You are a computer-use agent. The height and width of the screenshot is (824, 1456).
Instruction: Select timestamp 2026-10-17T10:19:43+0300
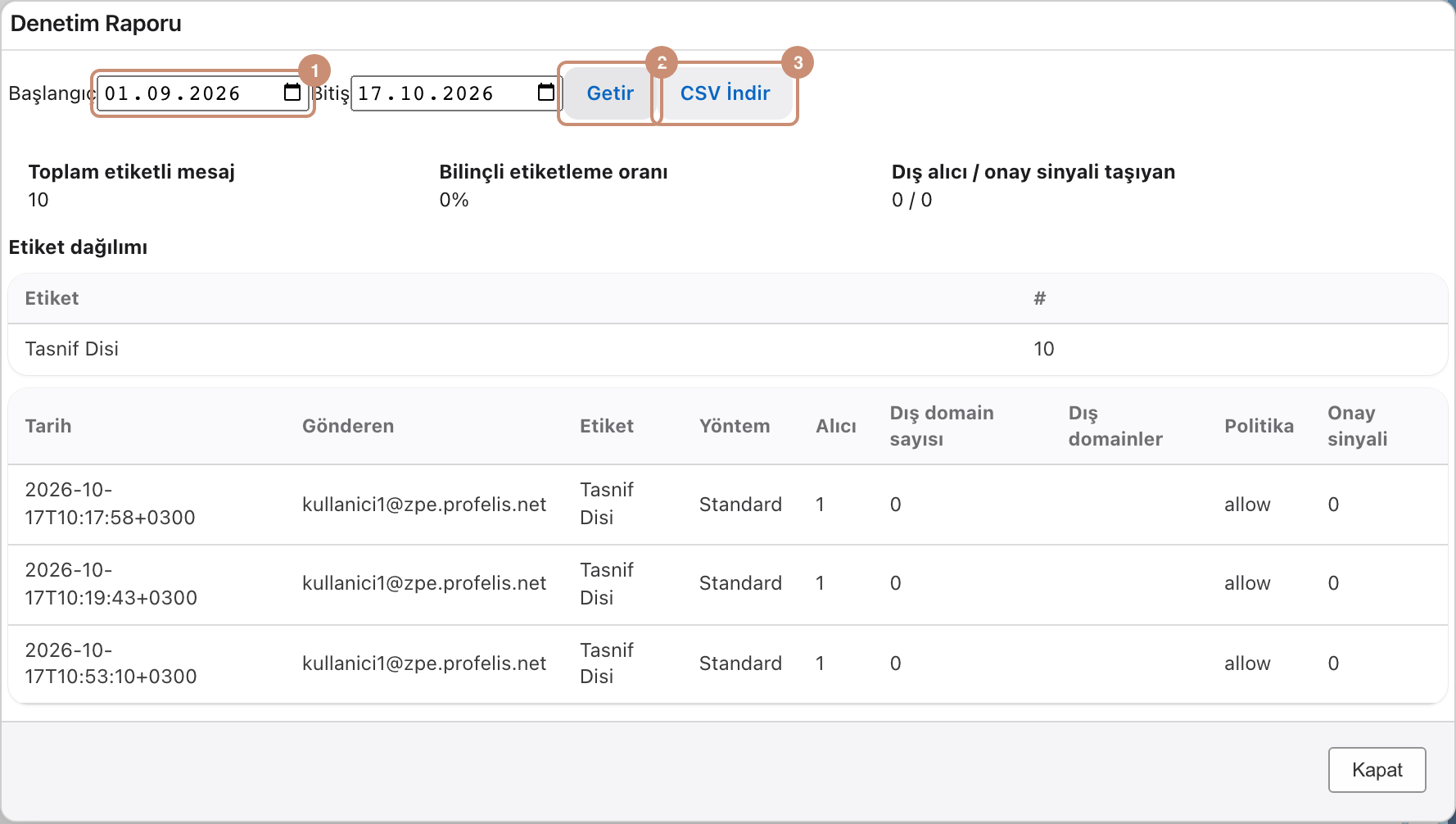pos(111,584)
